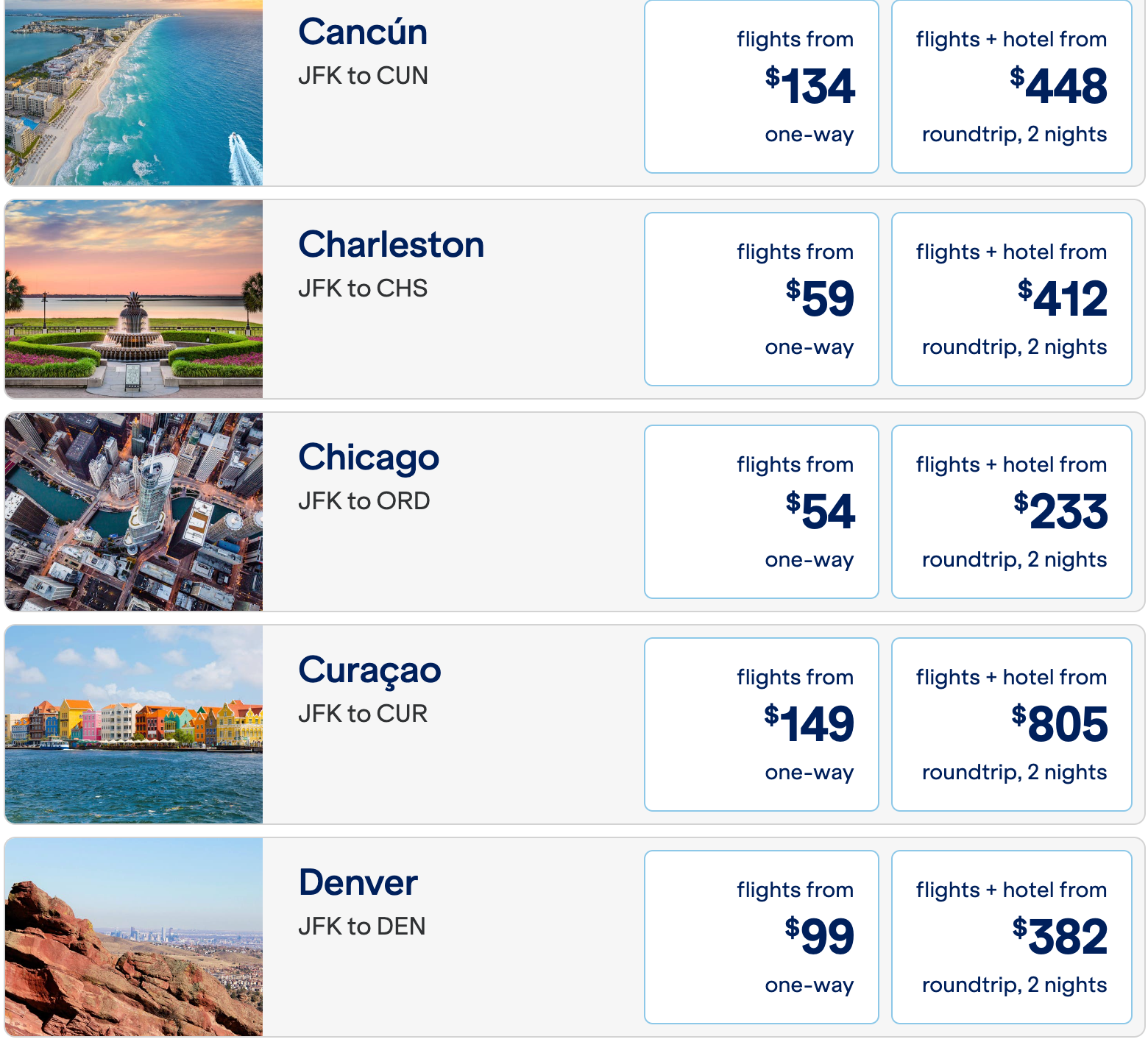
Task: Click the Charleston pineapple fountain image
Action: [x=134, y=299]
